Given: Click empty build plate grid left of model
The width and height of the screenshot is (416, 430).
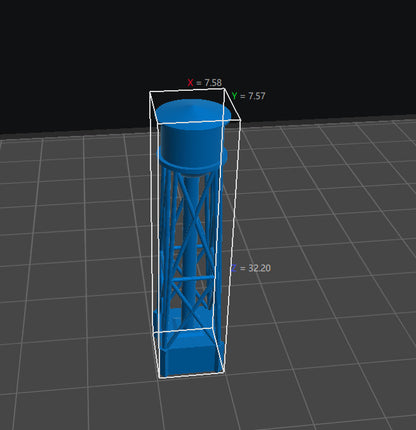Looking at the screenshot, I should [83, 267].
